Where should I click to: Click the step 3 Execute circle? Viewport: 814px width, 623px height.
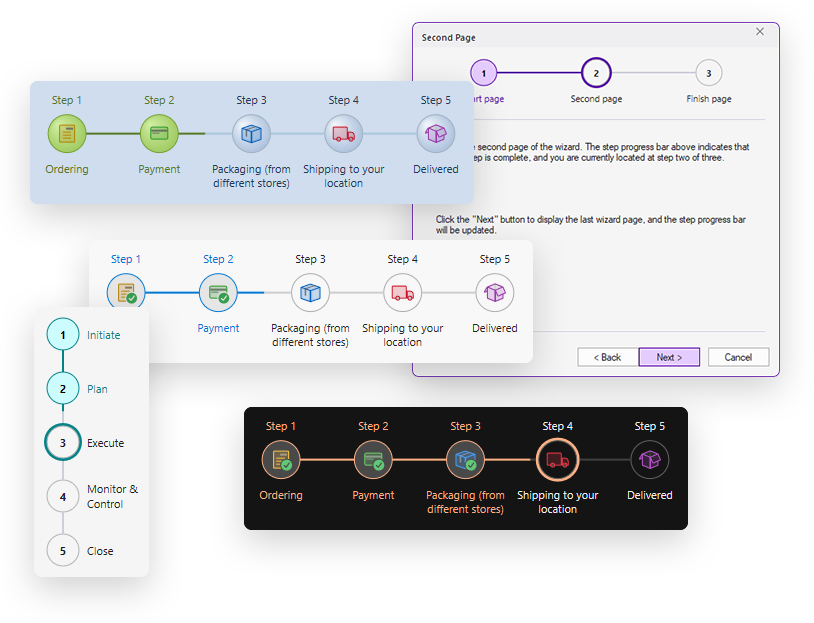coord(63,443)
